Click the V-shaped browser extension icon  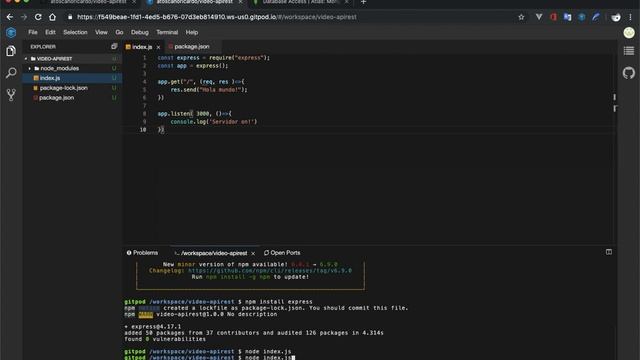tap(539, 17)
